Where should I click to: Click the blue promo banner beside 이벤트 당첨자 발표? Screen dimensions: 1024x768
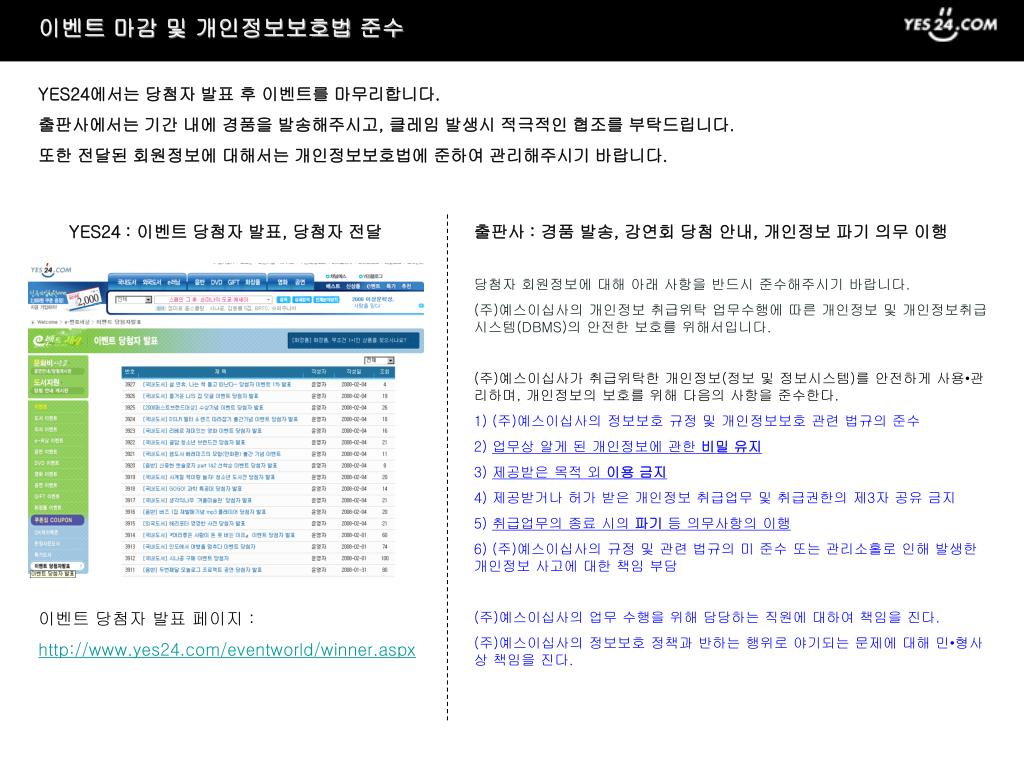pyautogui.click(x=353, y=340)
